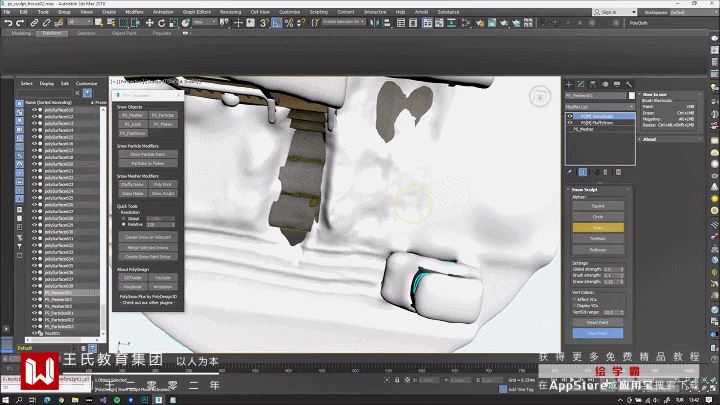Viewport: 720px width, 405px height.
Task: Click the Scene Explorer search field
Action: [x=45, y=93]
